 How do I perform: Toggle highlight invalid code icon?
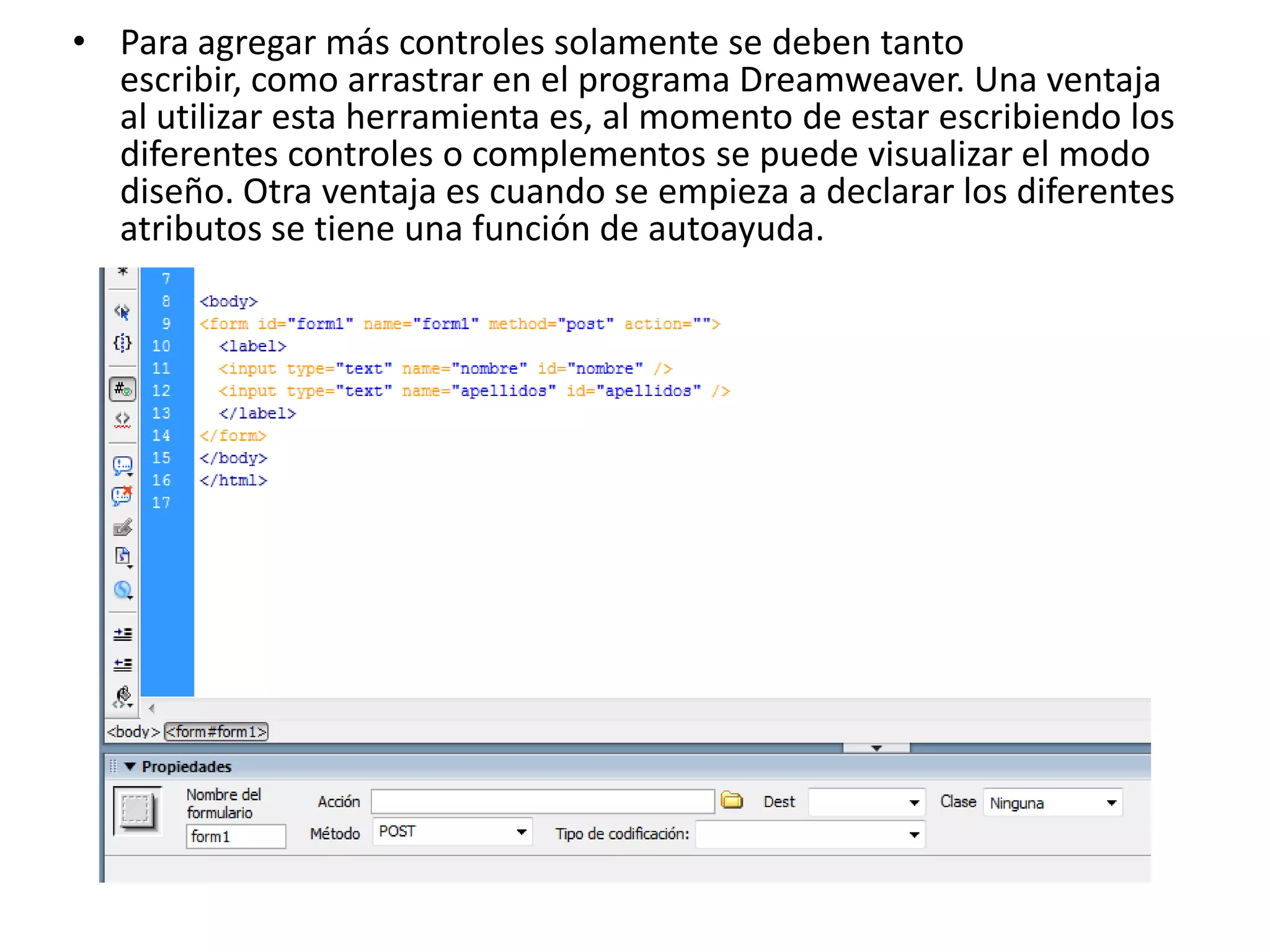(122, 420)
